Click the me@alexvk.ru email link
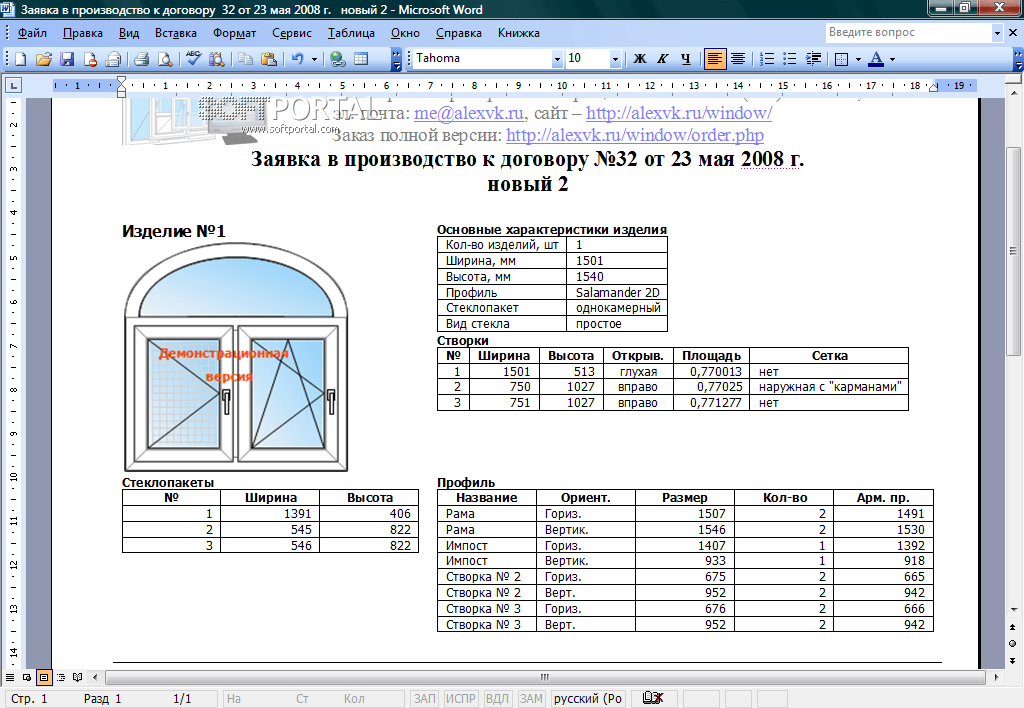 pos(469,114)
